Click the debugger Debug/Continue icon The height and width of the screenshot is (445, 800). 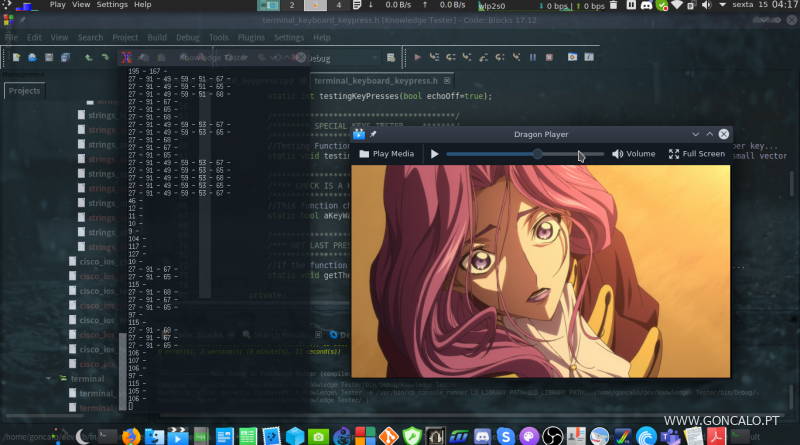pos(417,57)
